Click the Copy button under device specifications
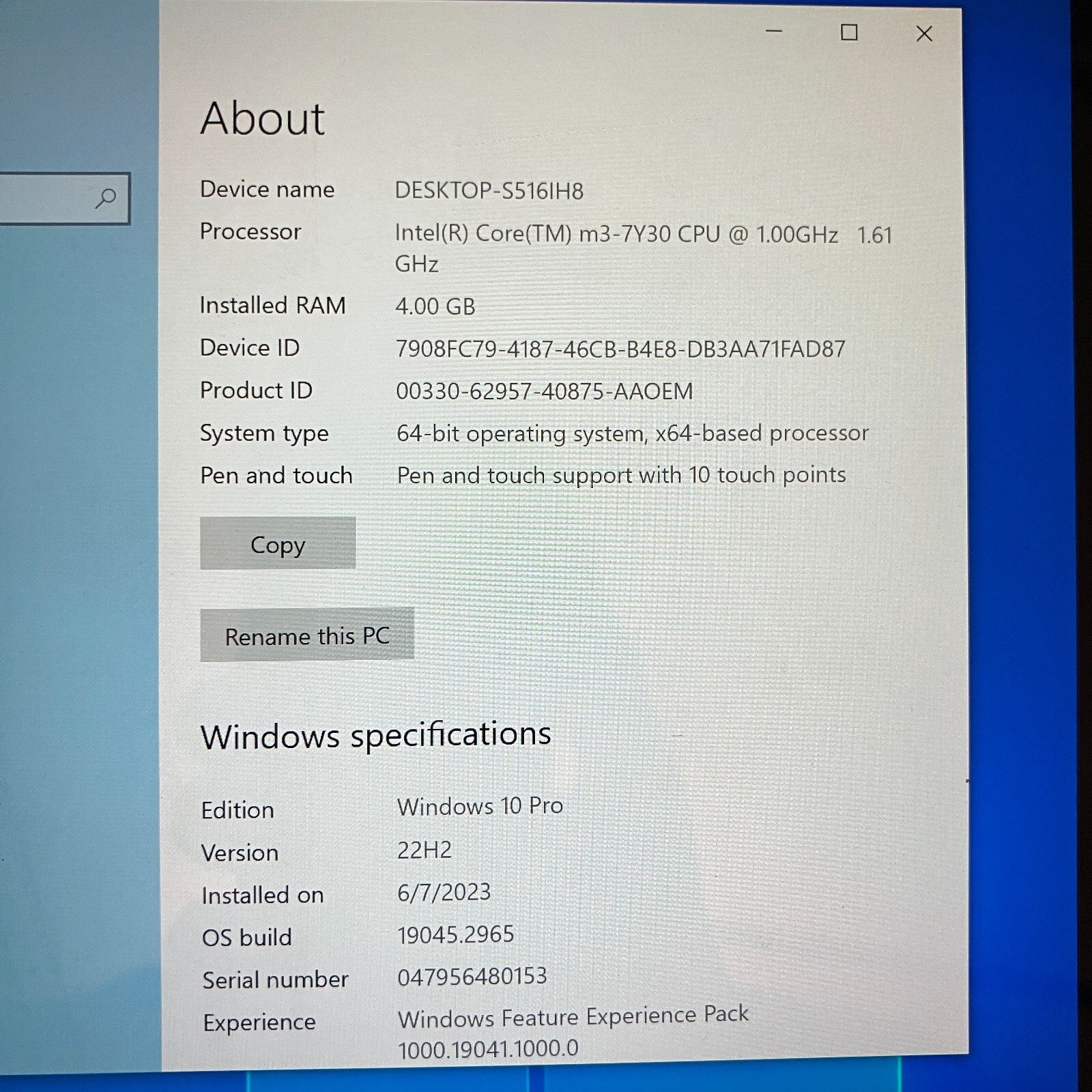1092x1092 pixels. pyautogui.click(x=278, y=543)
